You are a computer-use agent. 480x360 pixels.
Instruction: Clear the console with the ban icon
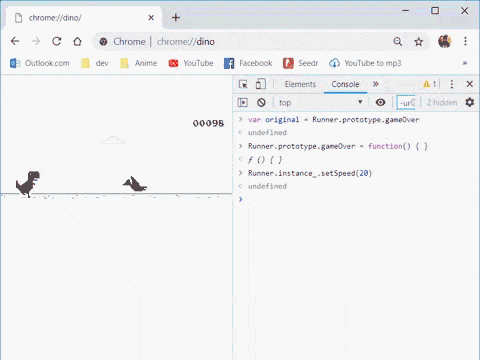coord(261,102)
